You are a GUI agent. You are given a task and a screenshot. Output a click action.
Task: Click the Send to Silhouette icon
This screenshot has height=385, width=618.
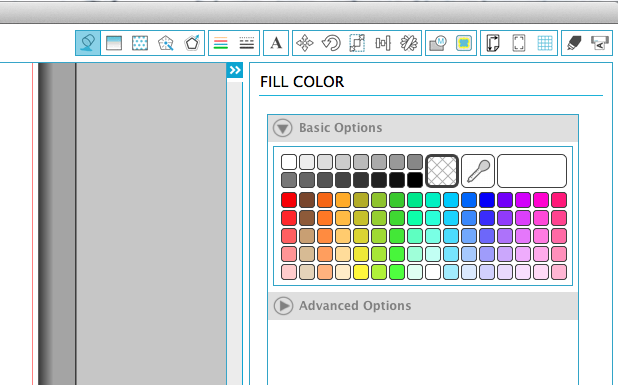click(600, 43)
